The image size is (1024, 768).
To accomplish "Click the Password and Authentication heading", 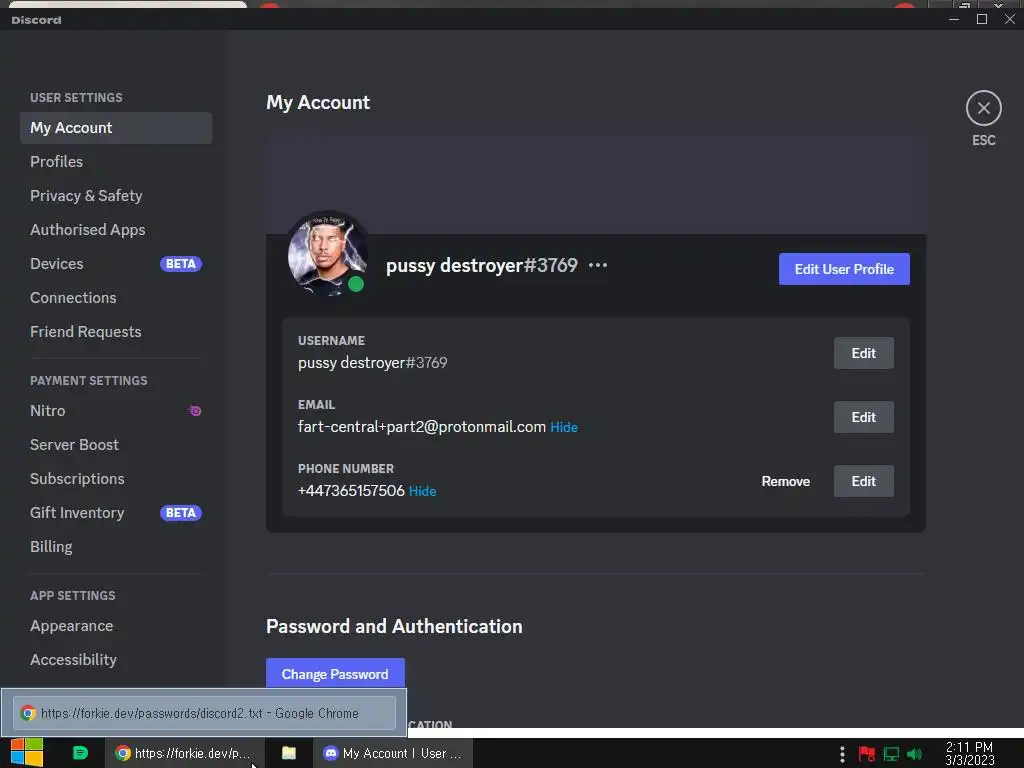I will [x=394, y=626].
